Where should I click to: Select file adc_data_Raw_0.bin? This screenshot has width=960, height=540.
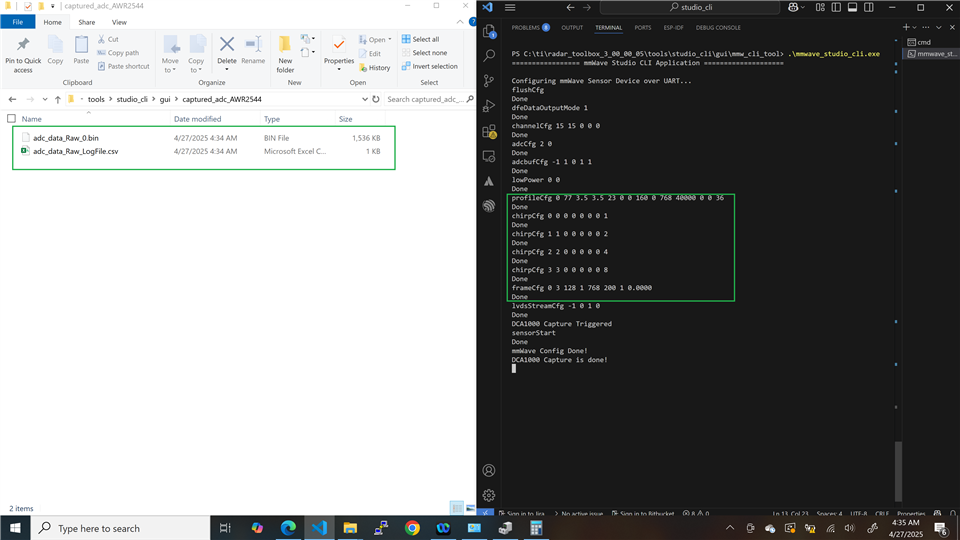coord(66,138)
